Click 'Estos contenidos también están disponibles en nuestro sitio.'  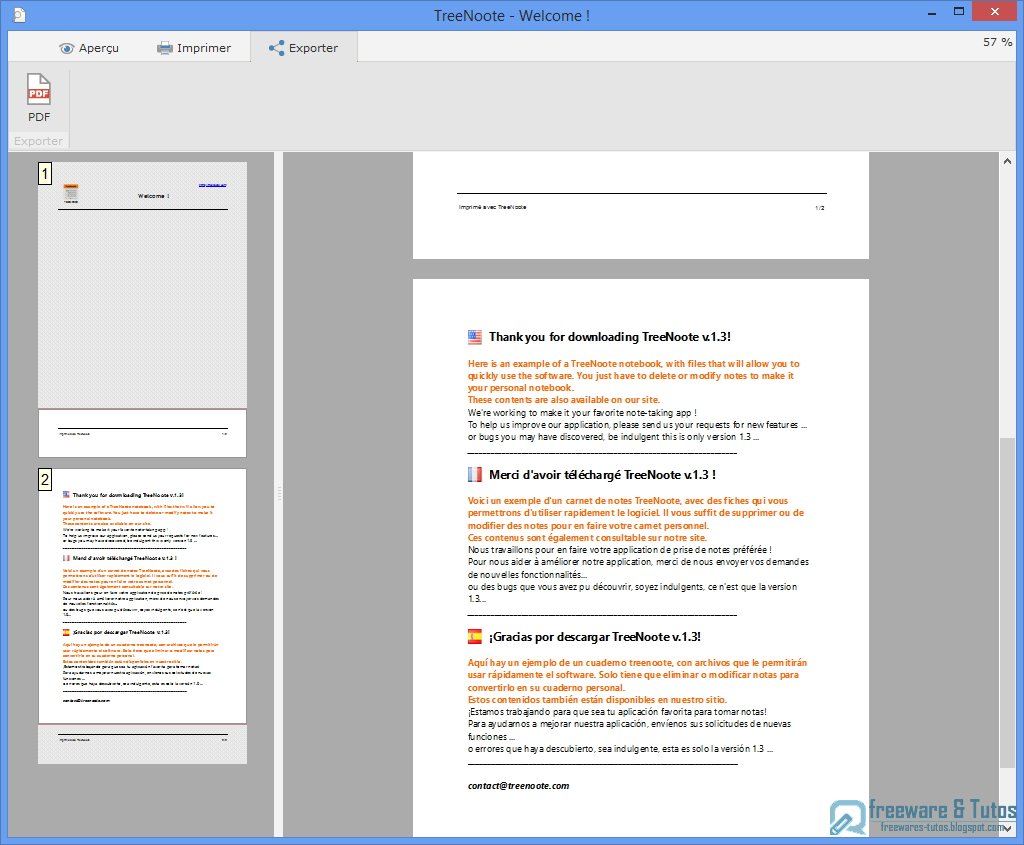click(597, 699)
